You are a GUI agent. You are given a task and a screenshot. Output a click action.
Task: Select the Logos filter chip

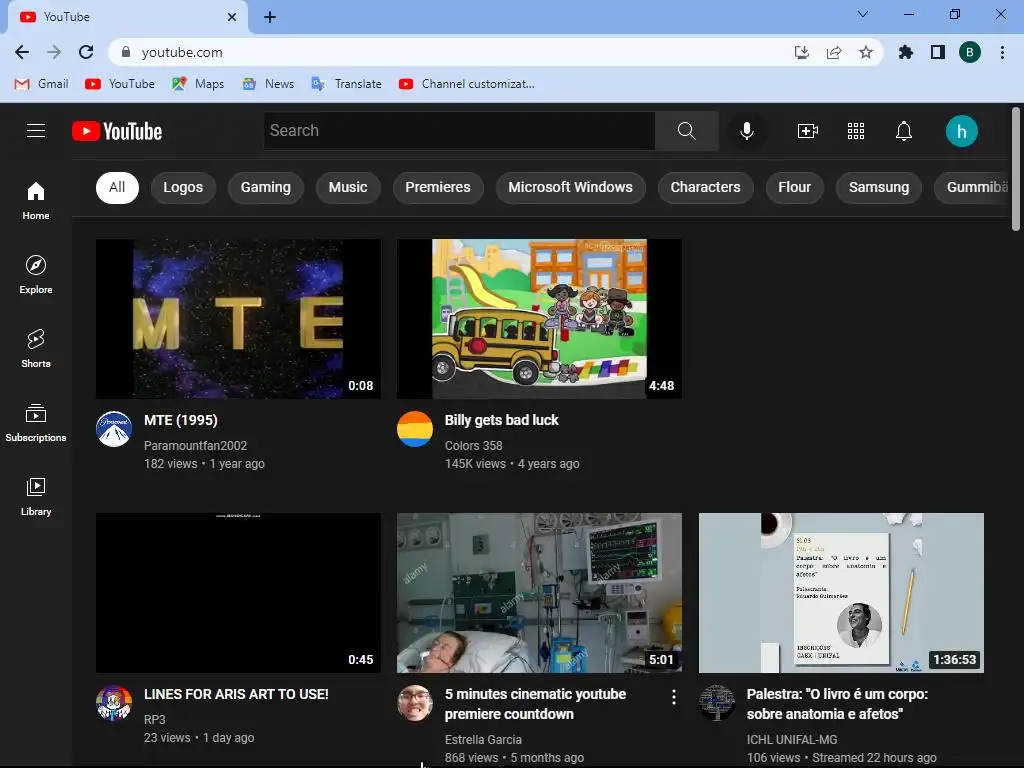coord(183,187)
